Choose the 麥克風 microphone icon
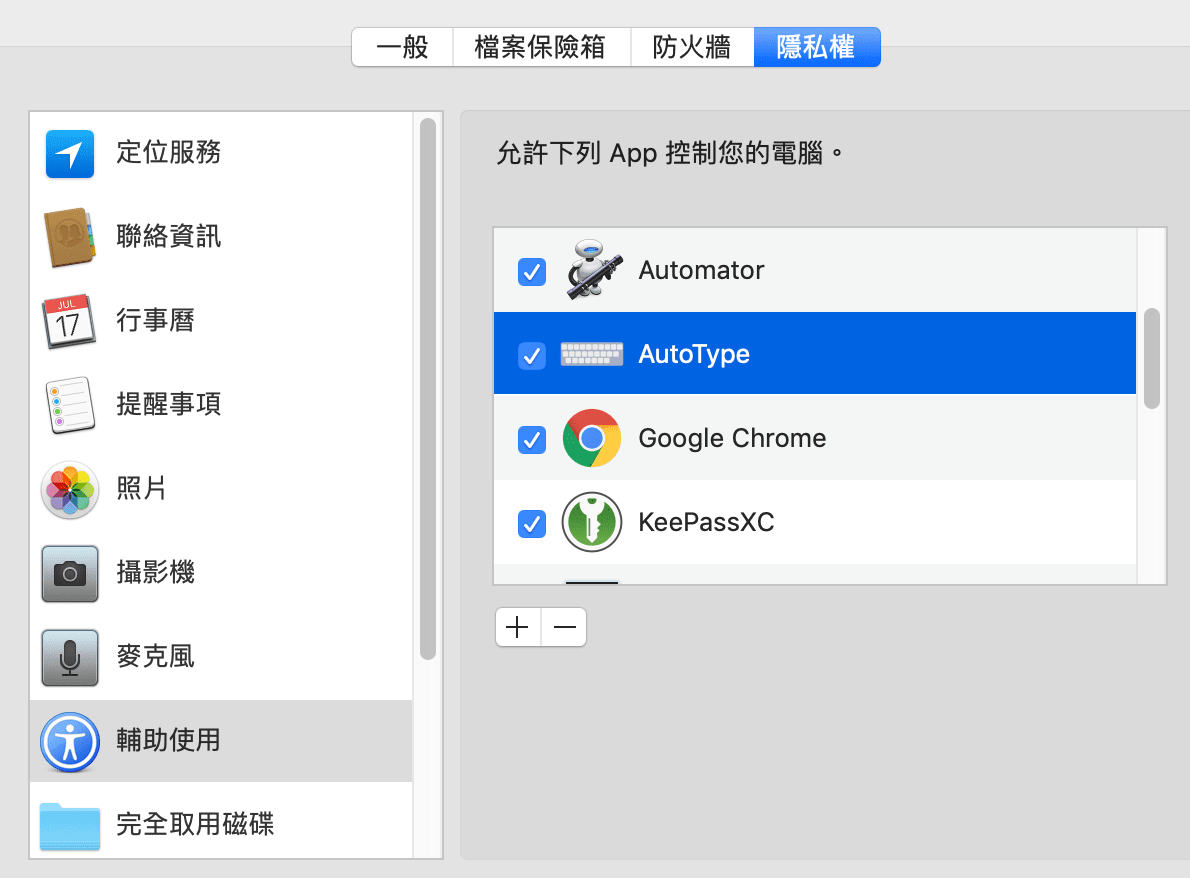The height and width of the screenshot is (878, 1190). point(70,657)
